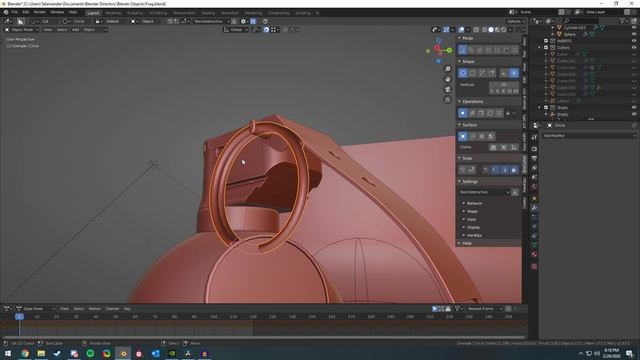Toggle viewport overlays button
Image resolution: width=640 pixels, height=360 pixels.
(x=461, y=30)
